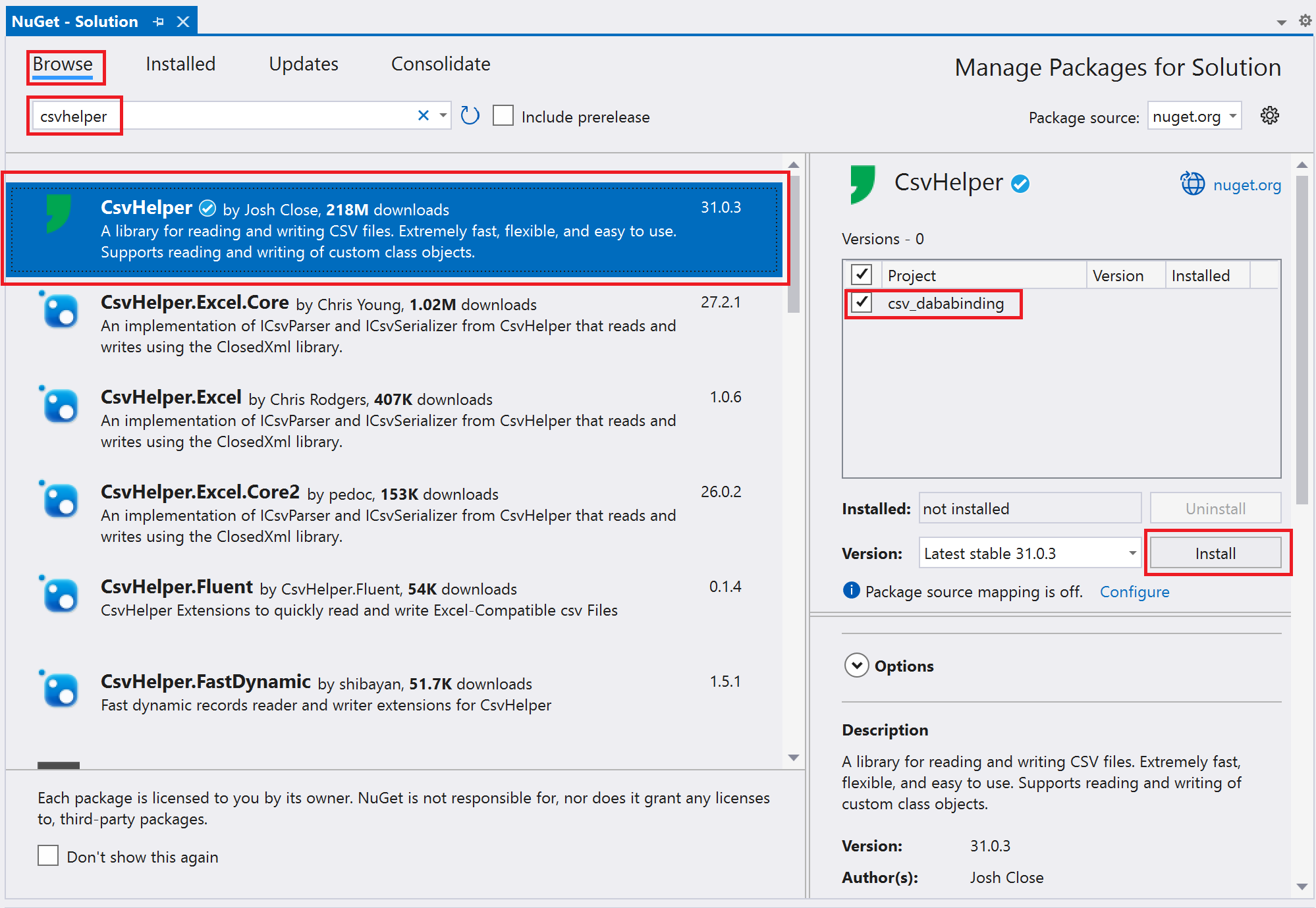Enable Include prerelease checkbox

[503, 116]
